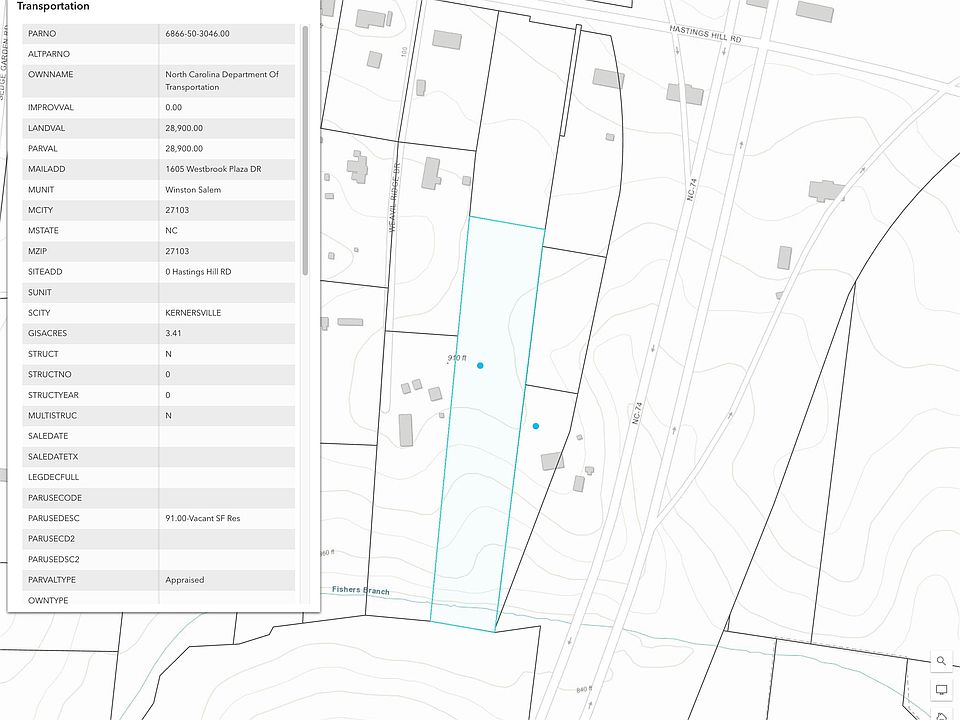
Task: Select the OWNNAME row owner text
Action: tap(222, 80)
